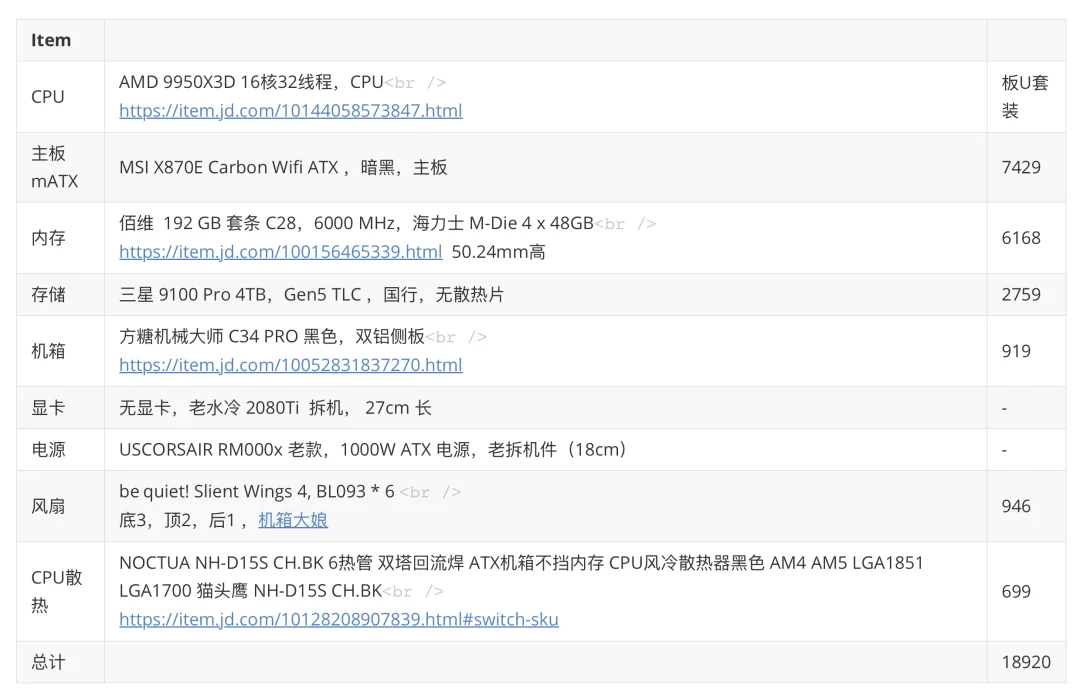Click the 三星 9100 Pro 4TB description
This screenshot has height=696, width=1080.
point(311,294)
